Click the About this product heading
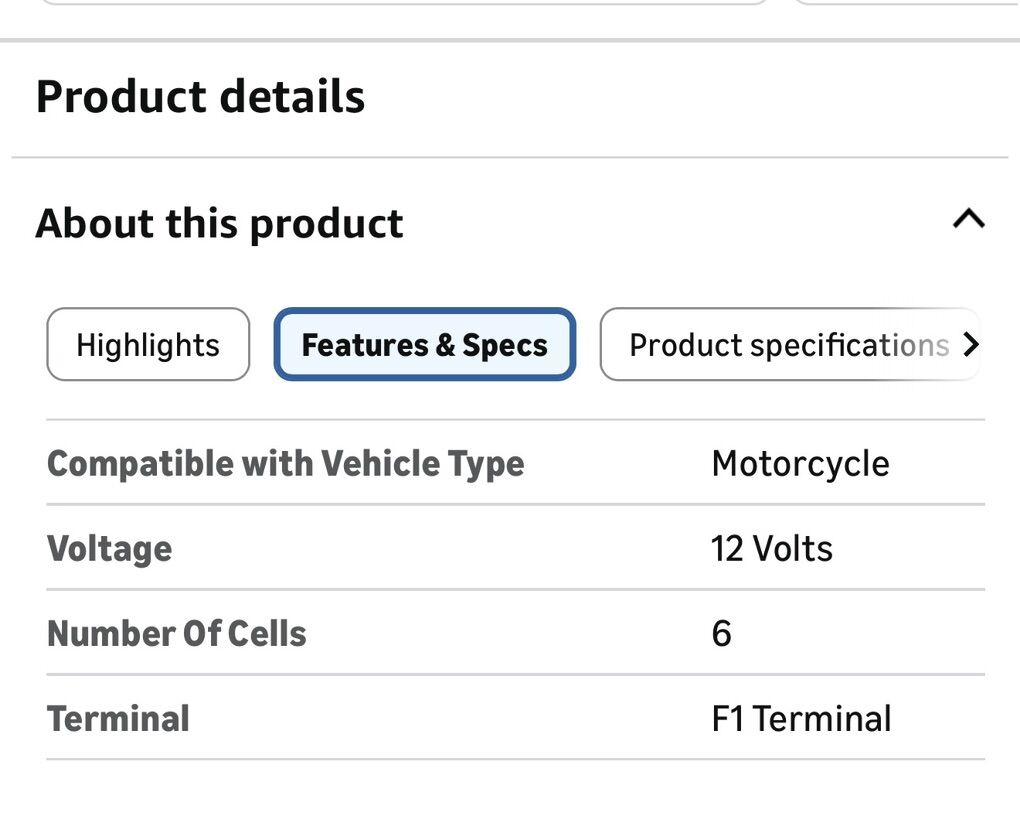Viewport: 1020px width, 840px height. pos(219,223)
